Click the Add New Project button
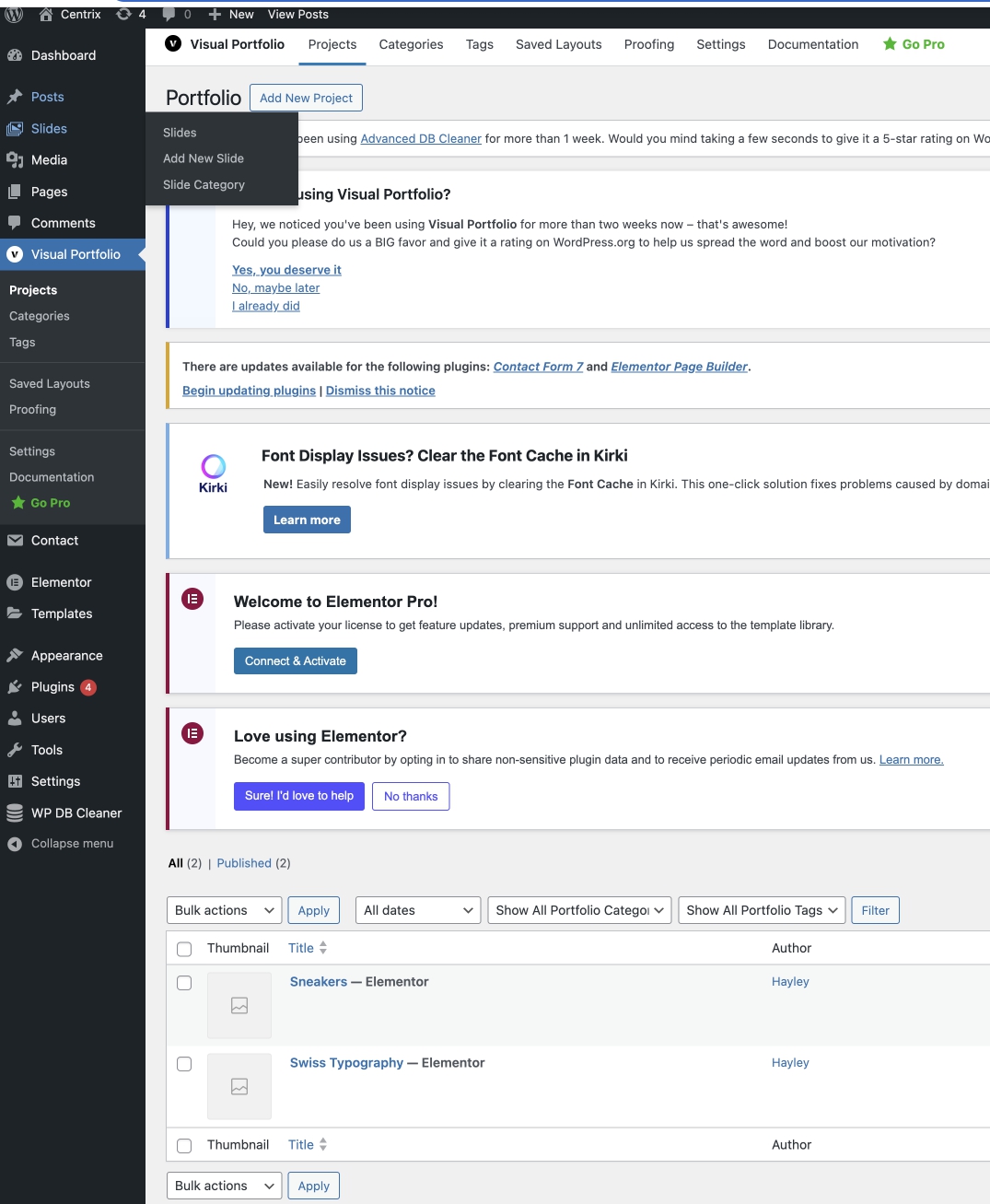This screenshot has height=1204, width=990. (306, 98)
